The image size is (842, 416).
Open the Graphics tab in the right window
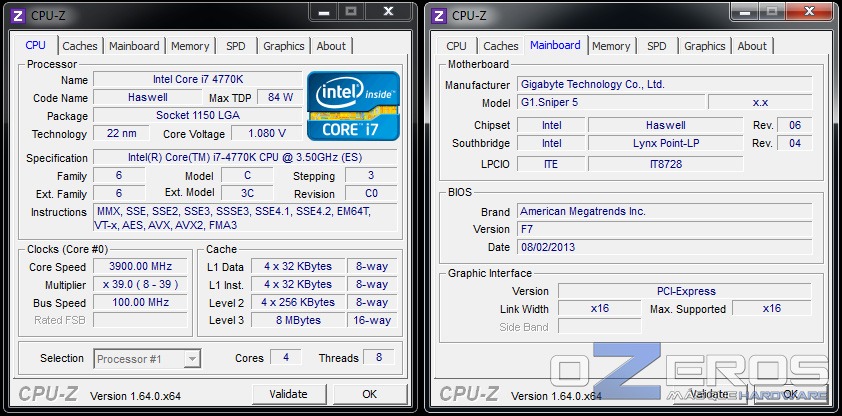705,46
